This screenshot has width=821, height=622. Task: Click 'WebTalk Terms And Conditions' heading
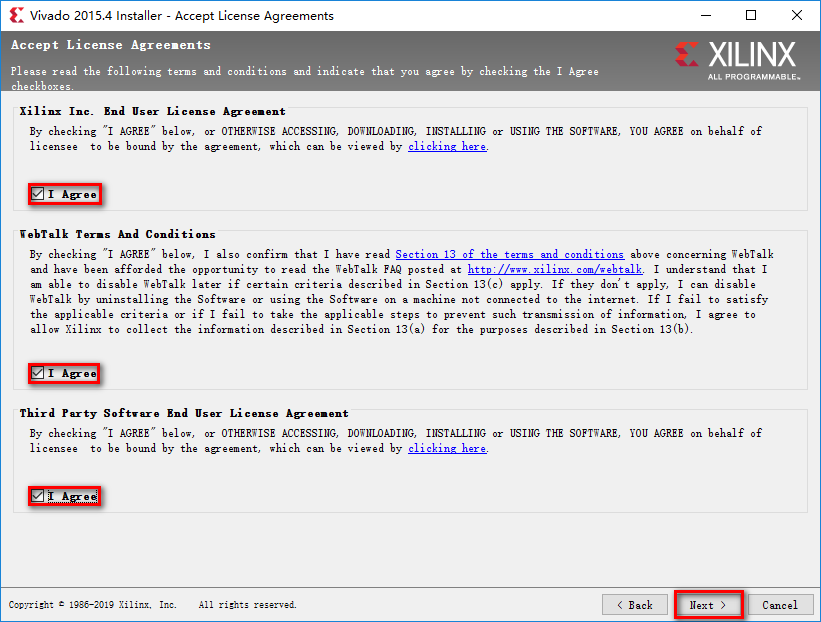point(117,234)
